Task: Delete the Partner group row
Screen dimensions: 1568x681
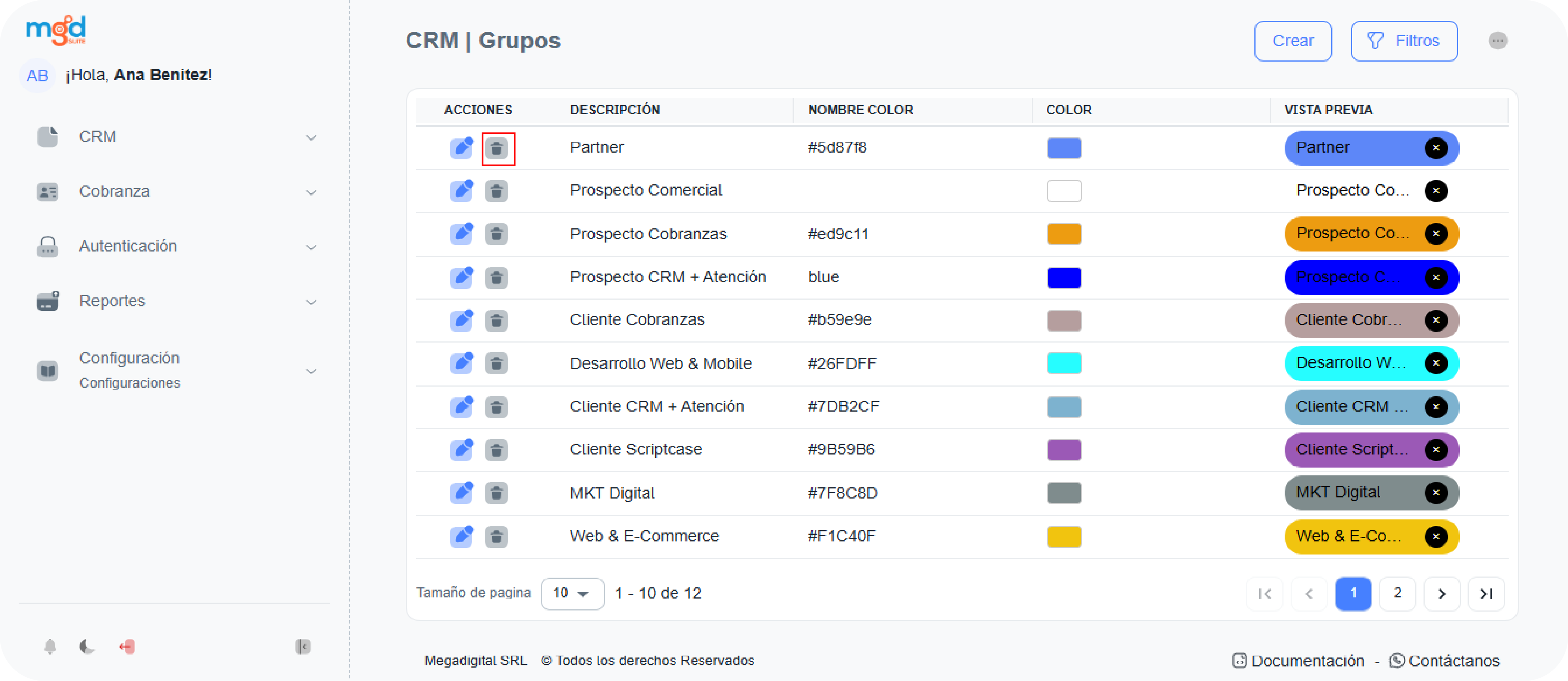Action: tap(497, 148)
